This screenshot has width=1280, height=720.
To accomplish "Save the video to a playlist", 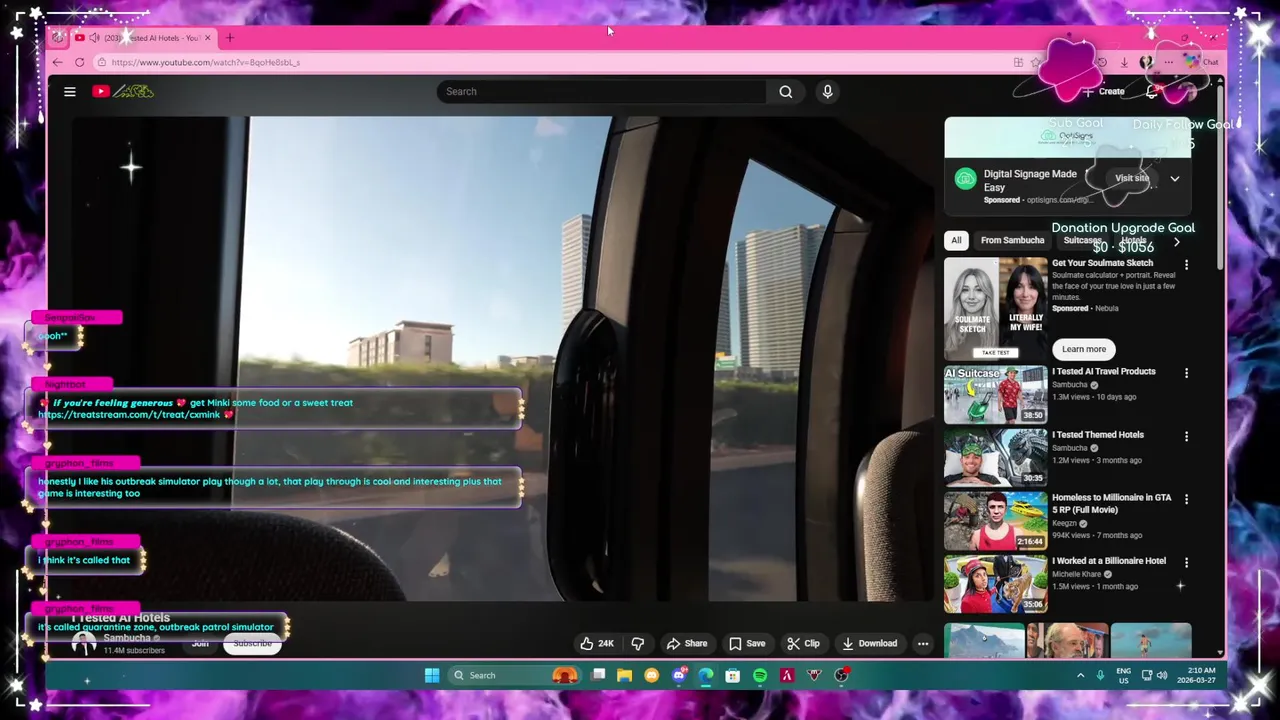I will tap(747, 643).
